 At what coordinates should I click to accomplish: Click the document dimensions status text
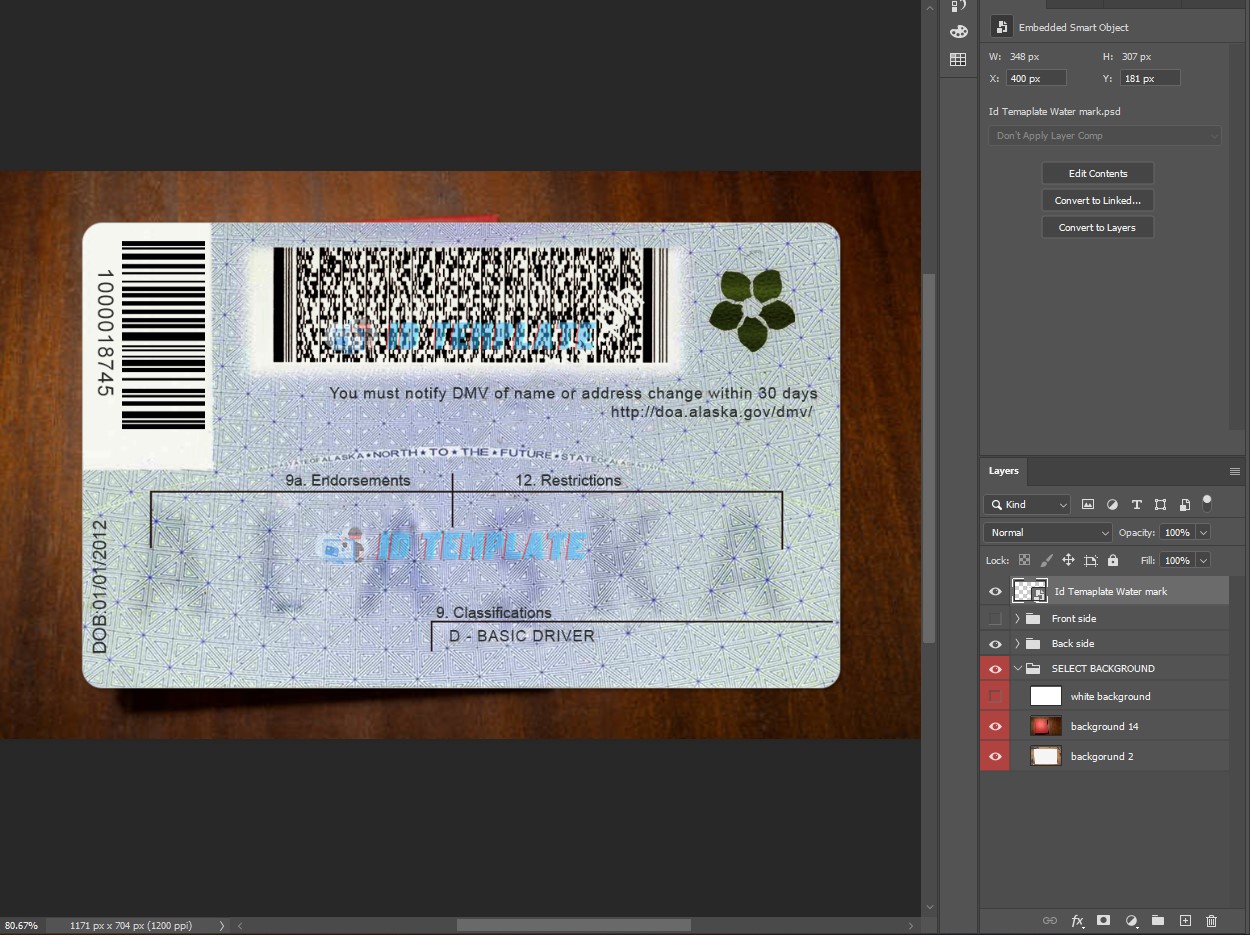pyautogui.click(x=131, y=926)
